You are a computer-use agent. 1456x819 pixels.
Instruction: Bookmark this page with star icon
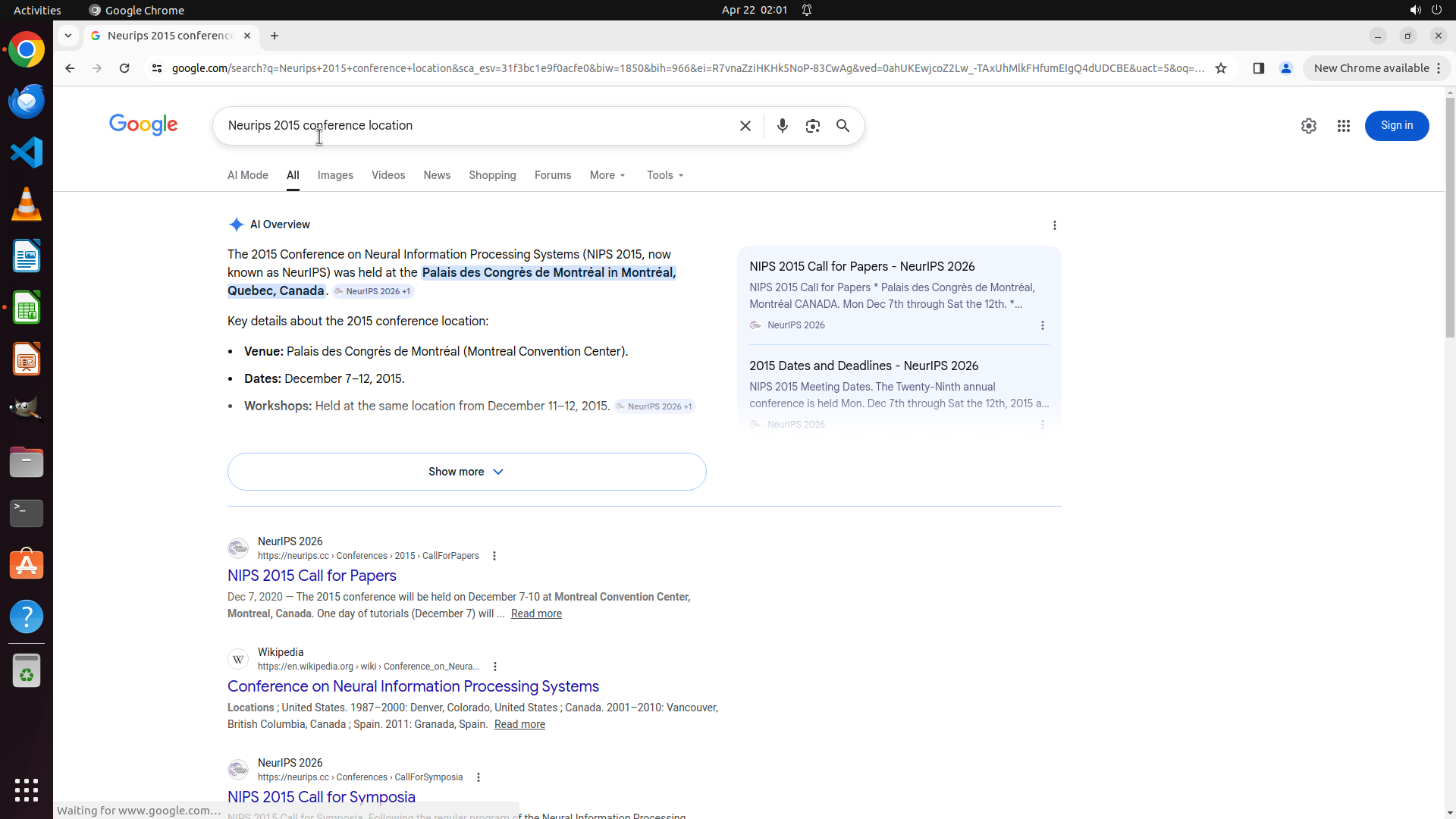pyautogui.click(x=1220, y=68)
